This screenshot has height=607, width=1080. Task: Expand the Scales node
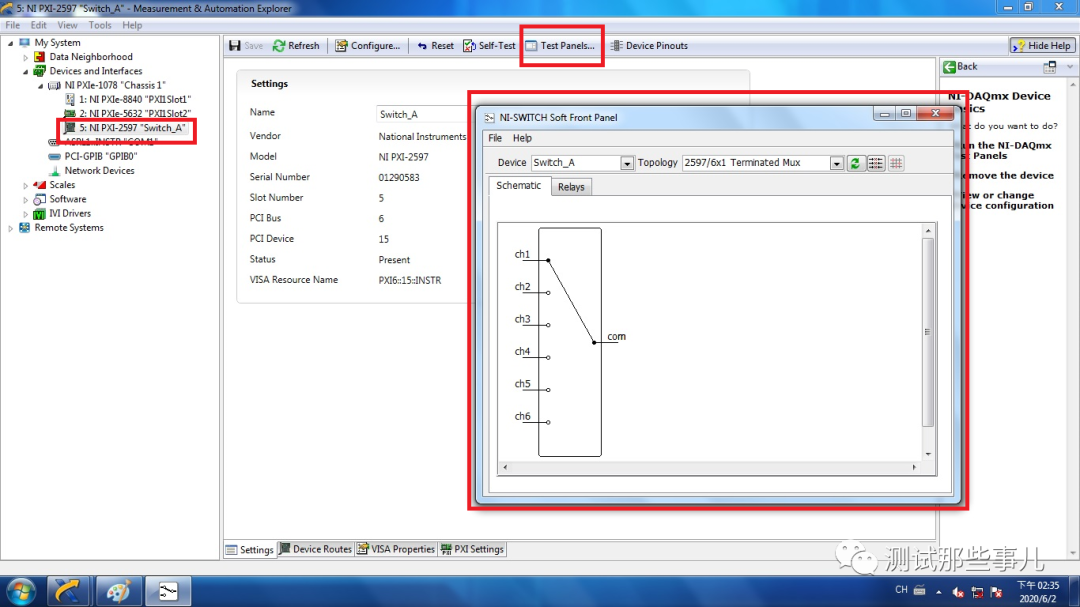pos(25,185)
